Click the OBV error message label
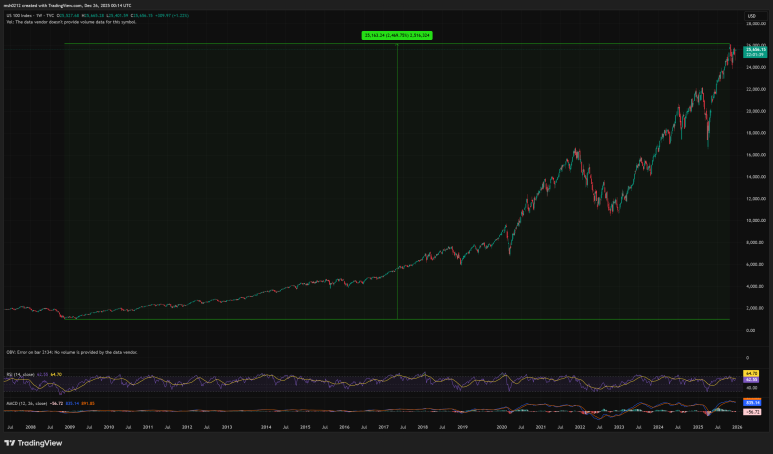The width and height of the screenshot is (773, 454). (72, 352)
